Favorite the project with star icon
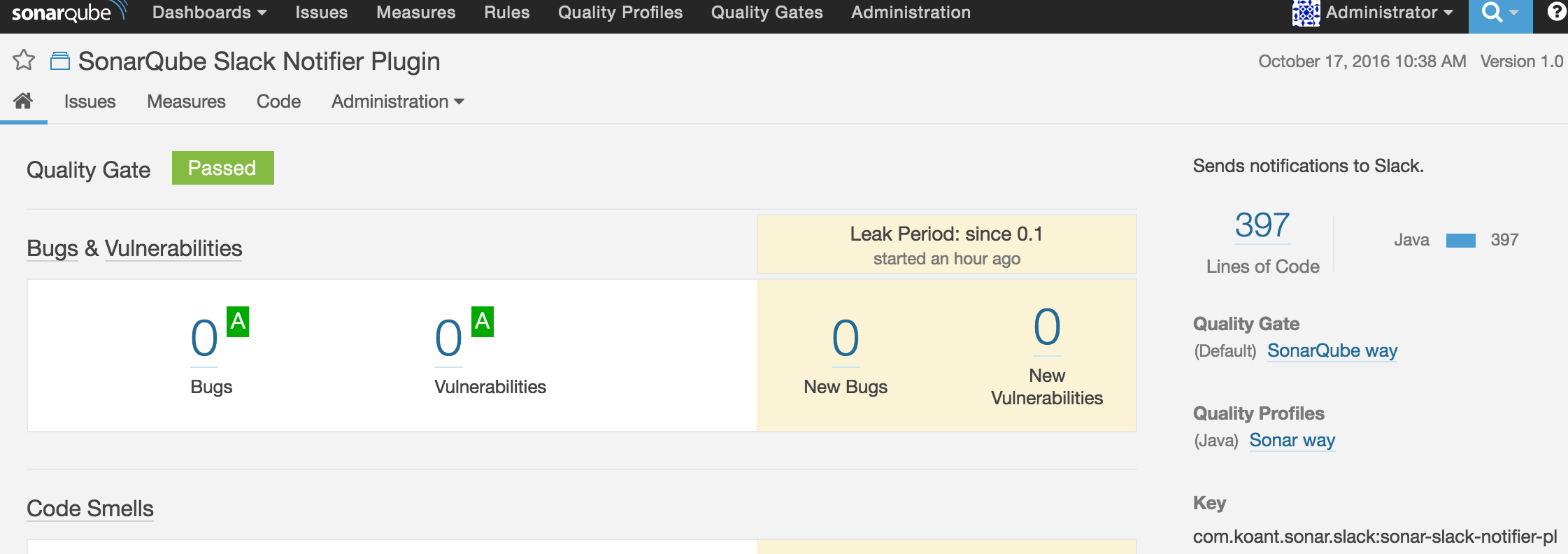The image size is (1568, 554). (24, 60)
